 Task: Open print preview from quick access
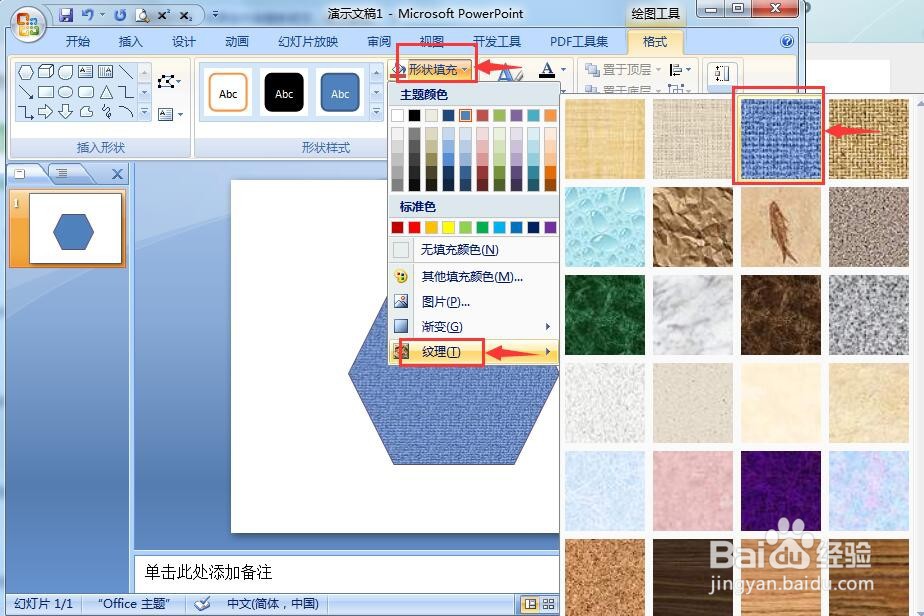pyautogui.click(x=142, y=15)
